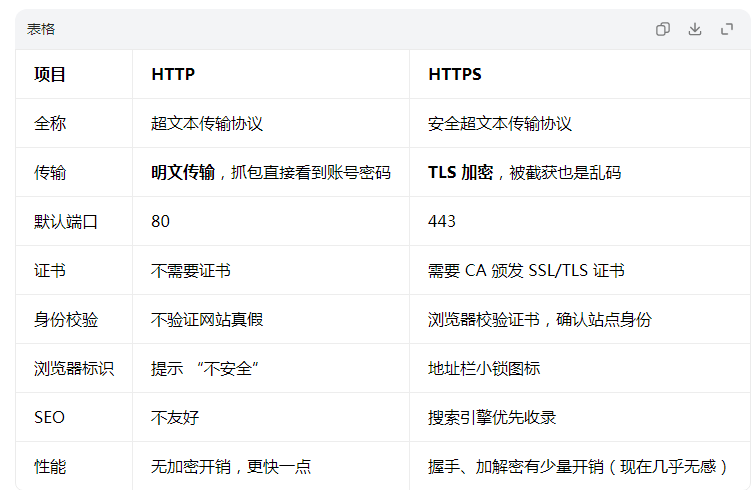Viewport: 755px width, 490px height.
Task: Select the cell 不验证网站真假
Action: 207,320
